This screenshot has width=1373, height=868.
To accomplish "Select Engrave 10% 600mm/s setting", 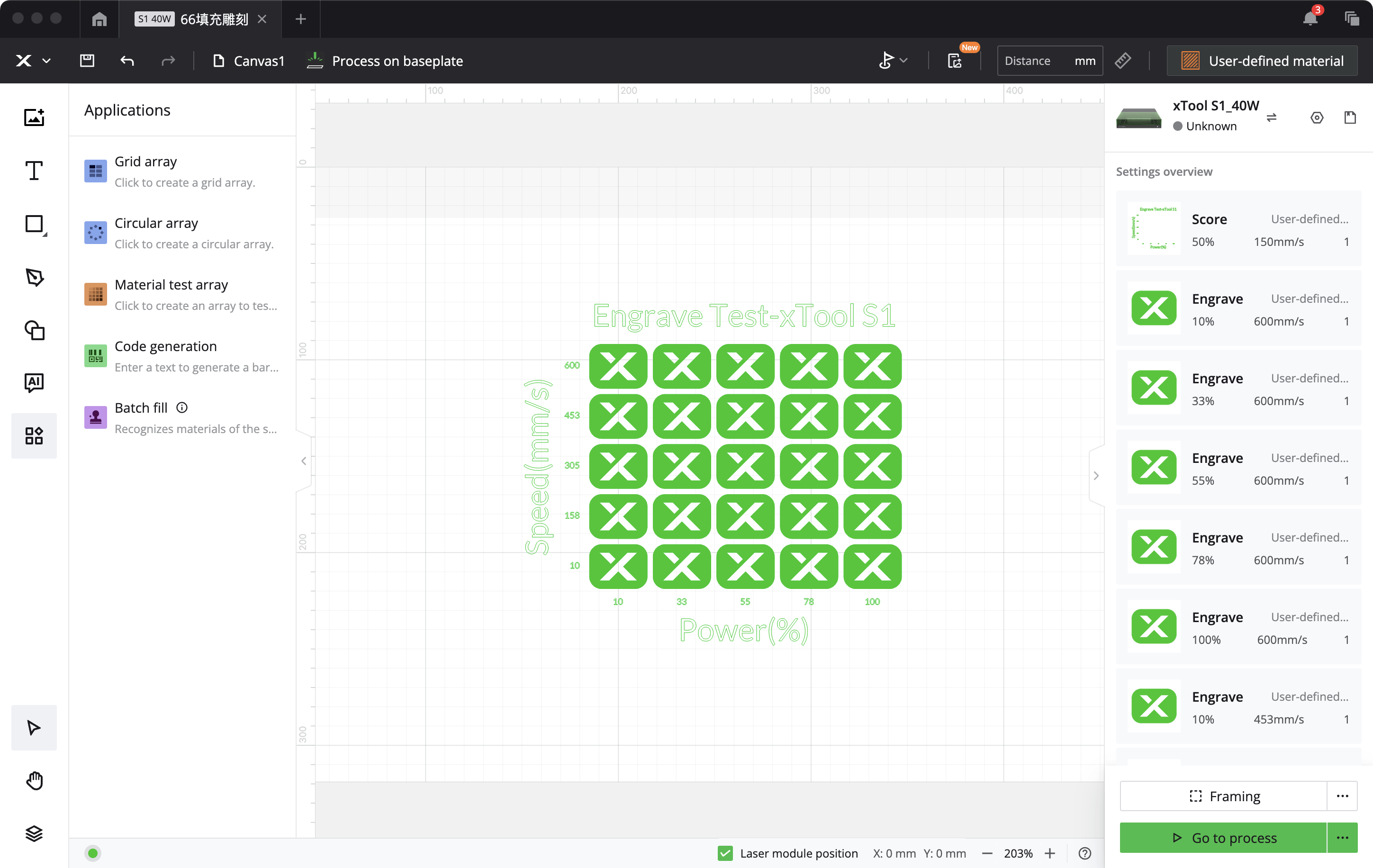I will tap(1238, 309).
